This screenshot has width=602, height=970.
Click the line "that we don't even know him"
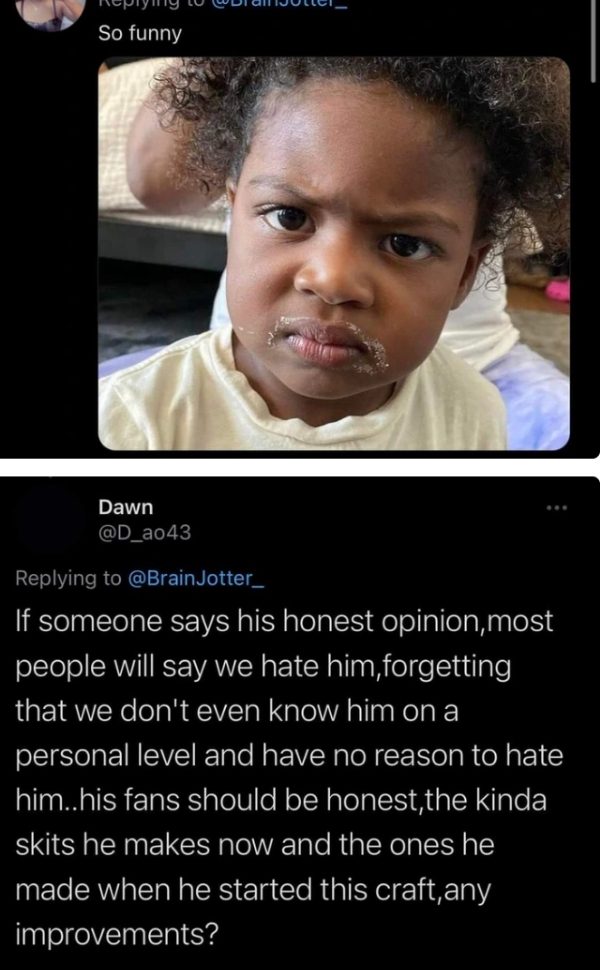pyautogui.click(x=237, y=711)
